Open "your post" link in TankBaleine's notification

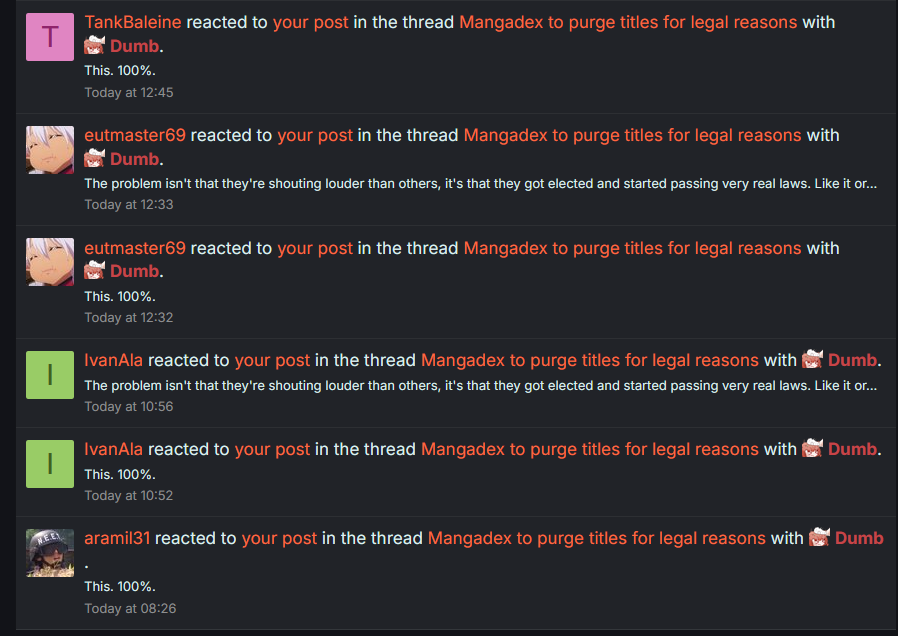[x=311, y=22]
